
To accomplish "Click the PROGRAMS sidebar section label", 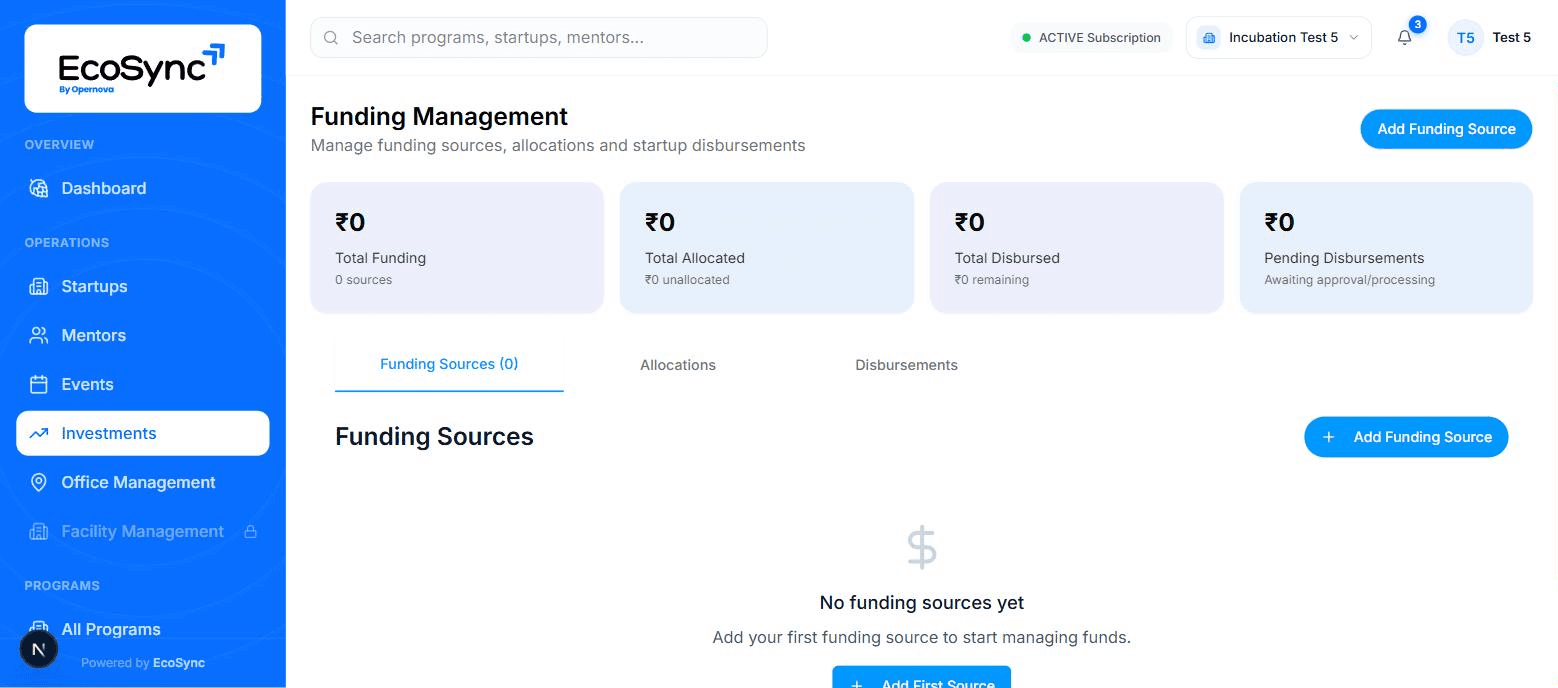I will tap(62, 586).
